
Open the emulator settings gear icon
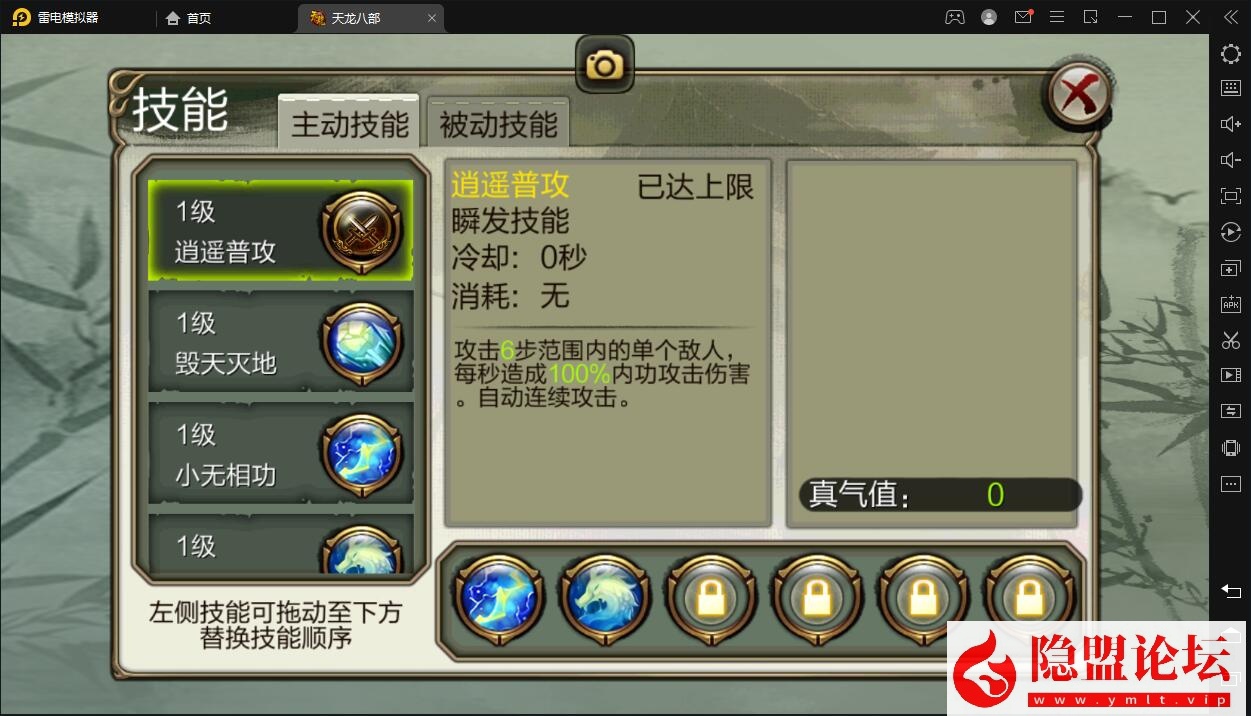tap(1231, 54)
